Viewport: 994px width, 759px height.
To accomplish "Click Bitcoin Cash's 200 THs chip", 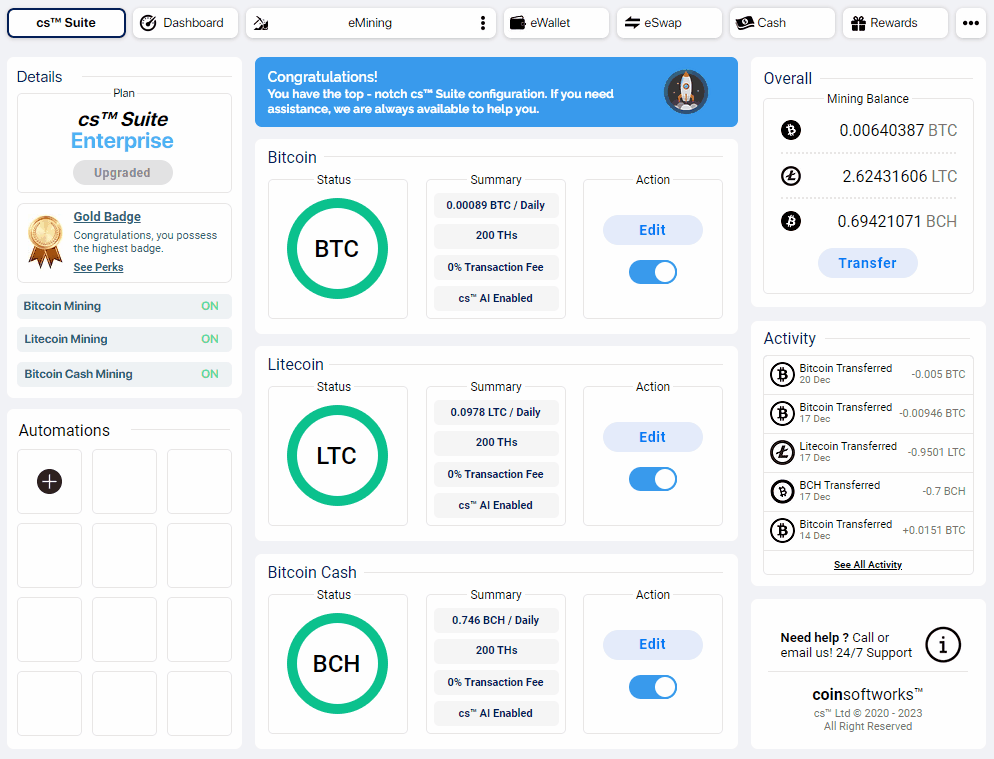I will (496, 651).
